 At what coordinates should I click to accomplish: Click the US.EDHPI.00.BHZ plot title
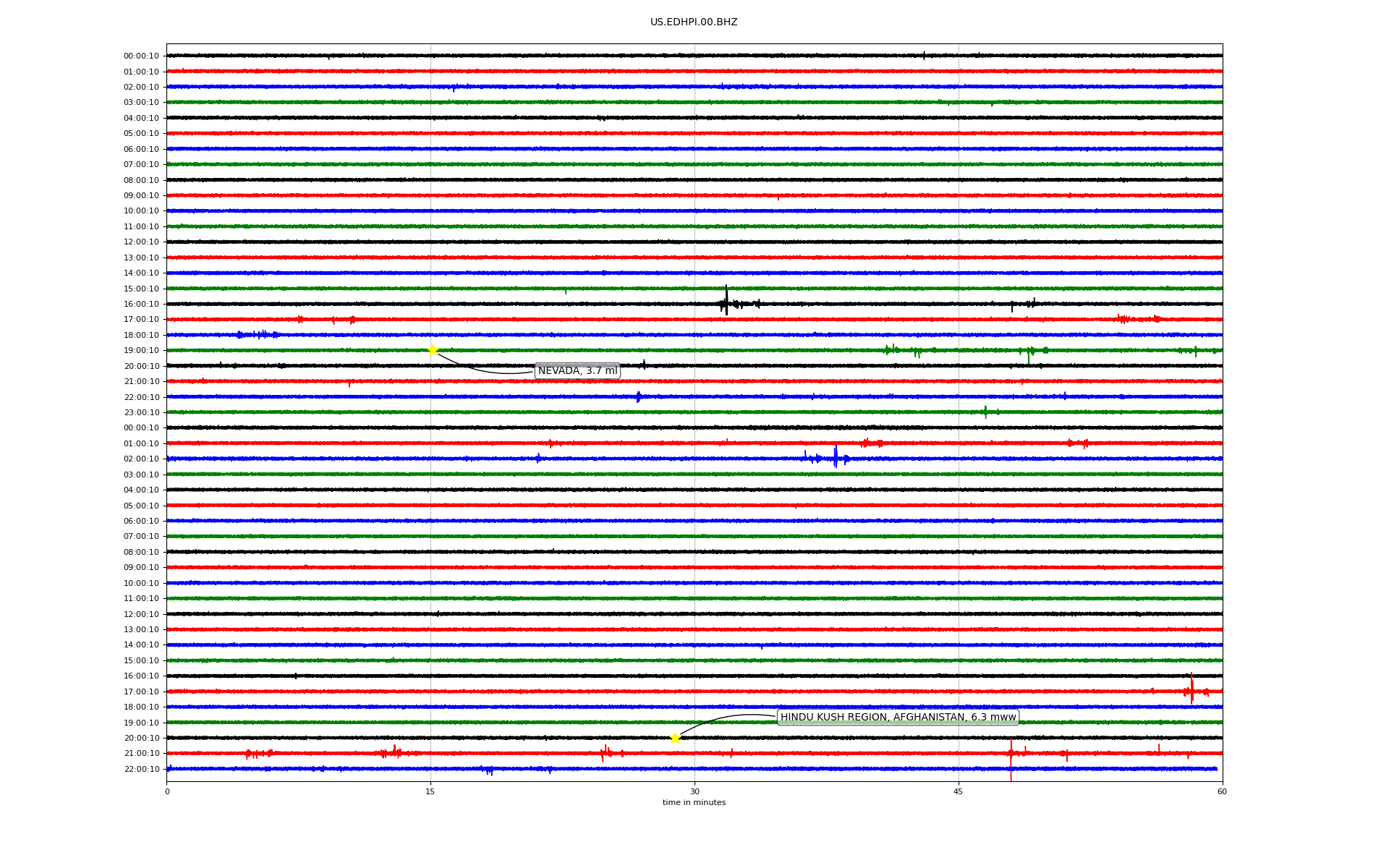tap(694, 22)
